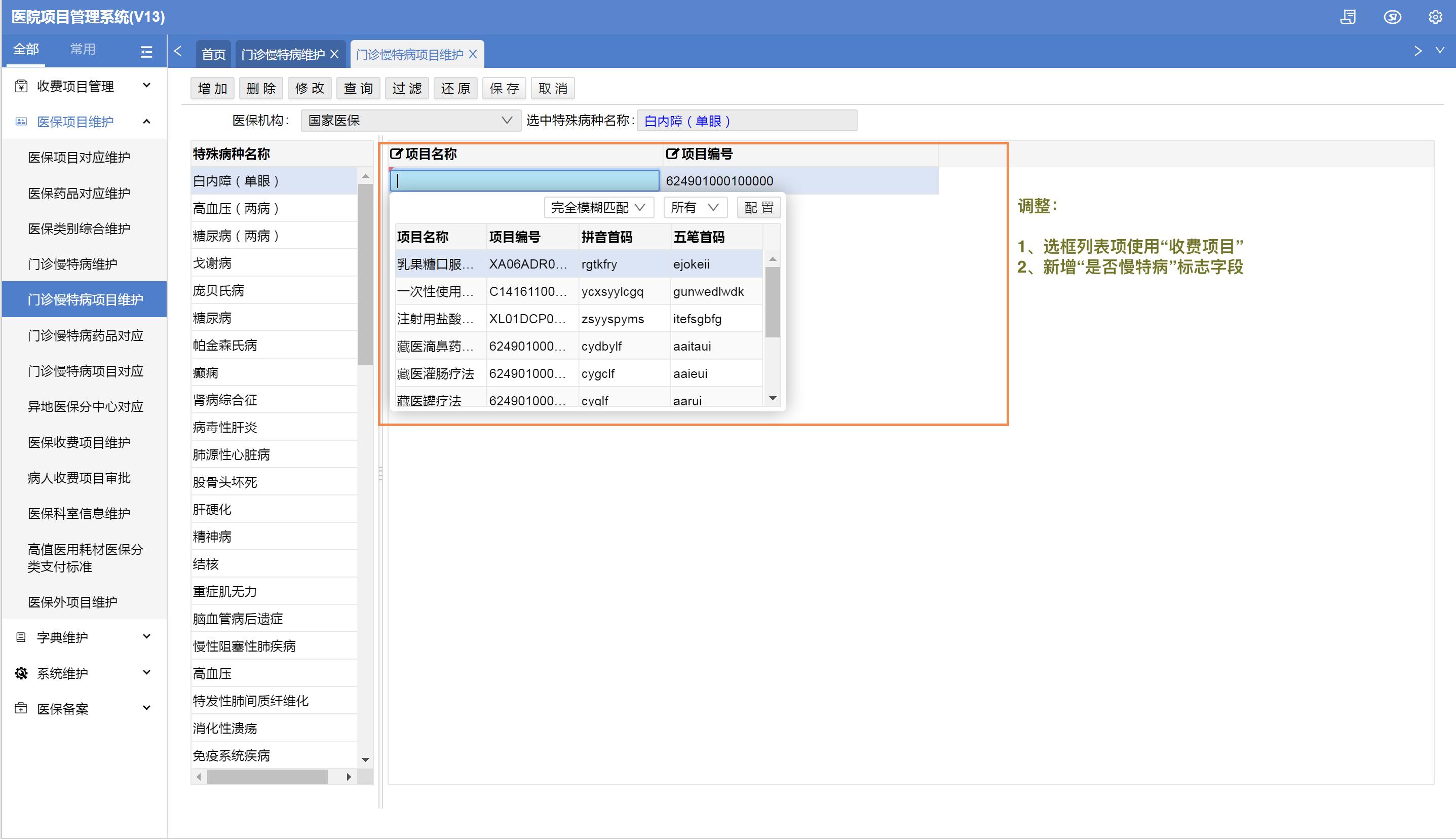Image resolution: width=1456 pixels, height=839 pixels.
Task: Click edit icon beside 项目编号 column header
Action: click(x=672, y=154)
